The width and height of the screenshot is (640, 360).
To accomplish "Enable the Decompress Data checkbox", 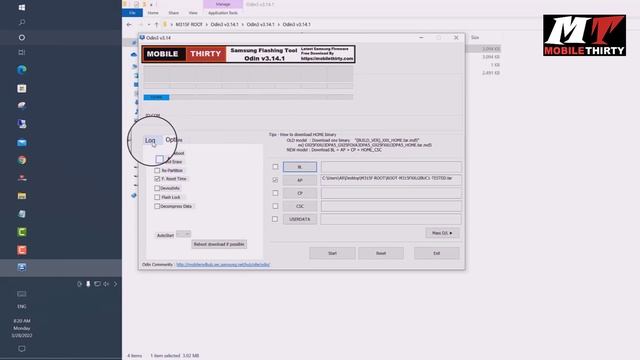I will tap(157, 206).
